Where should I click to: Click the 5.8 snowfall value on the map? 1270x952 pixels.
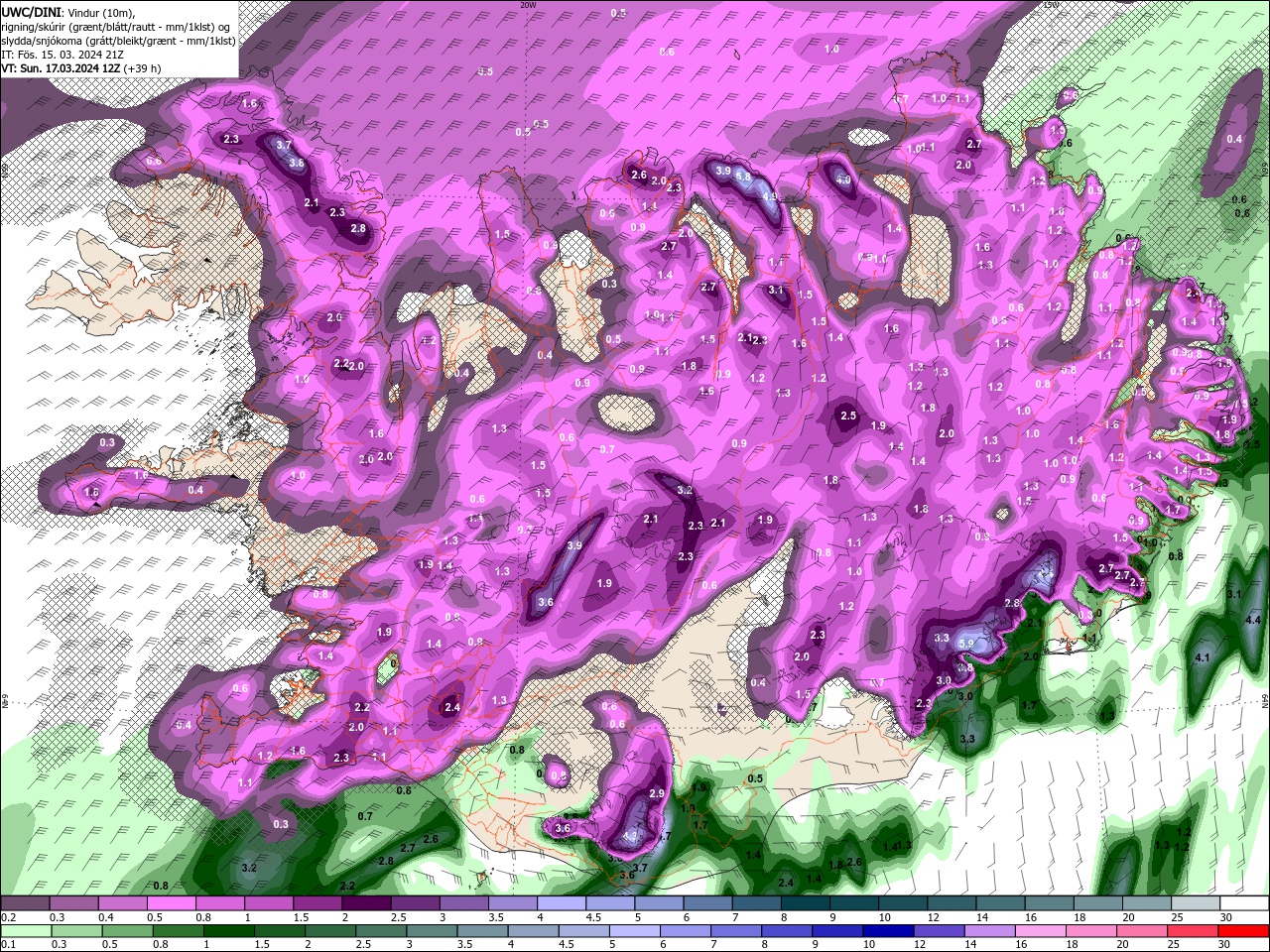742,176
